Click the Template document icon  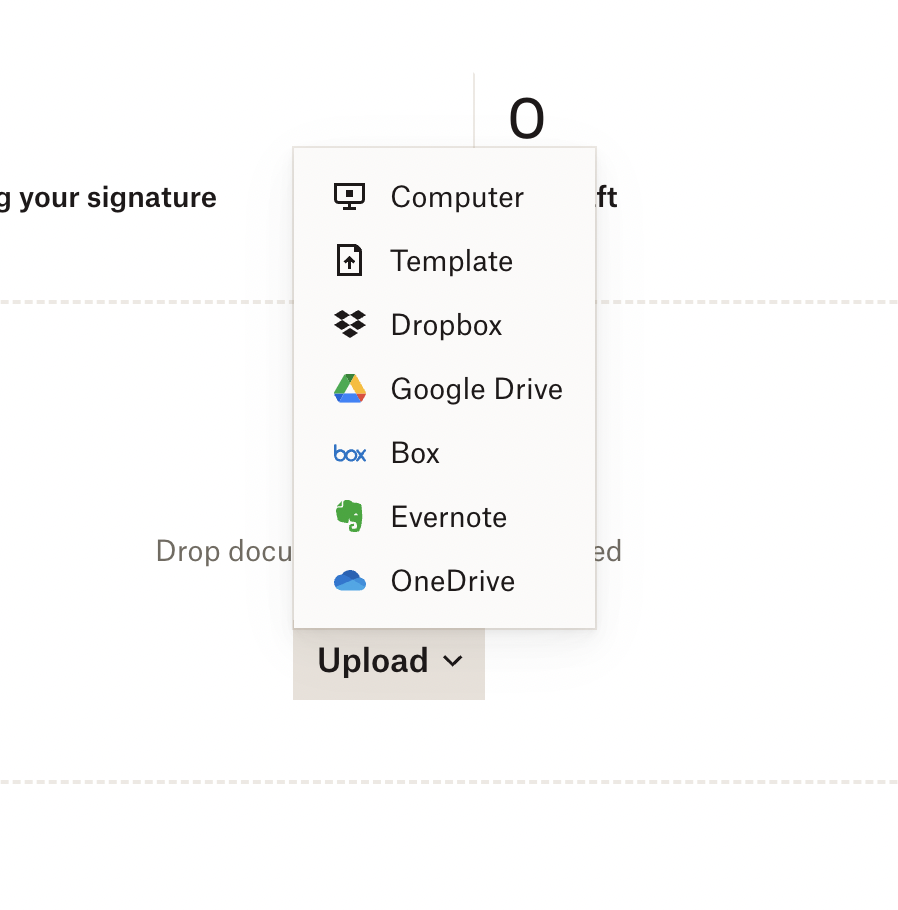click(349, 261)
